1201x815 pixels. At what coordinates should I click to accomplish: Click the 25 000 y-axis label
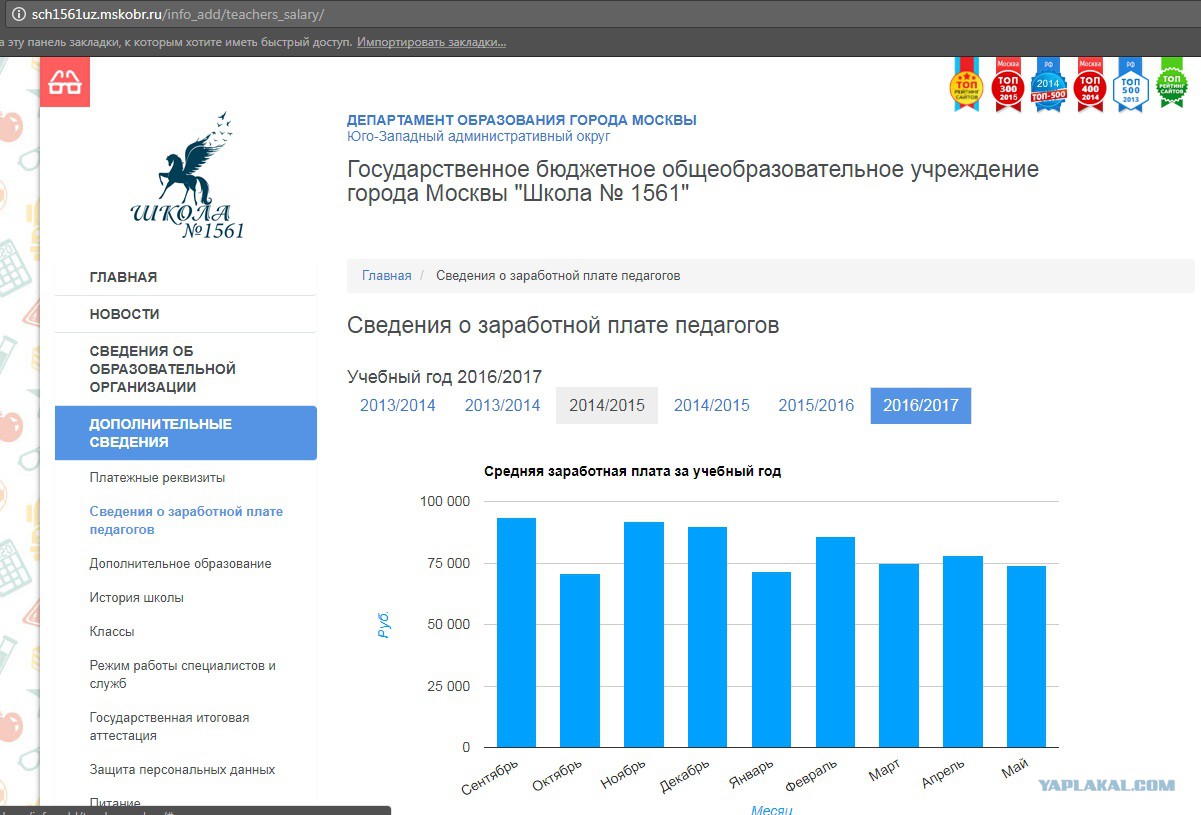pos(446,686)
